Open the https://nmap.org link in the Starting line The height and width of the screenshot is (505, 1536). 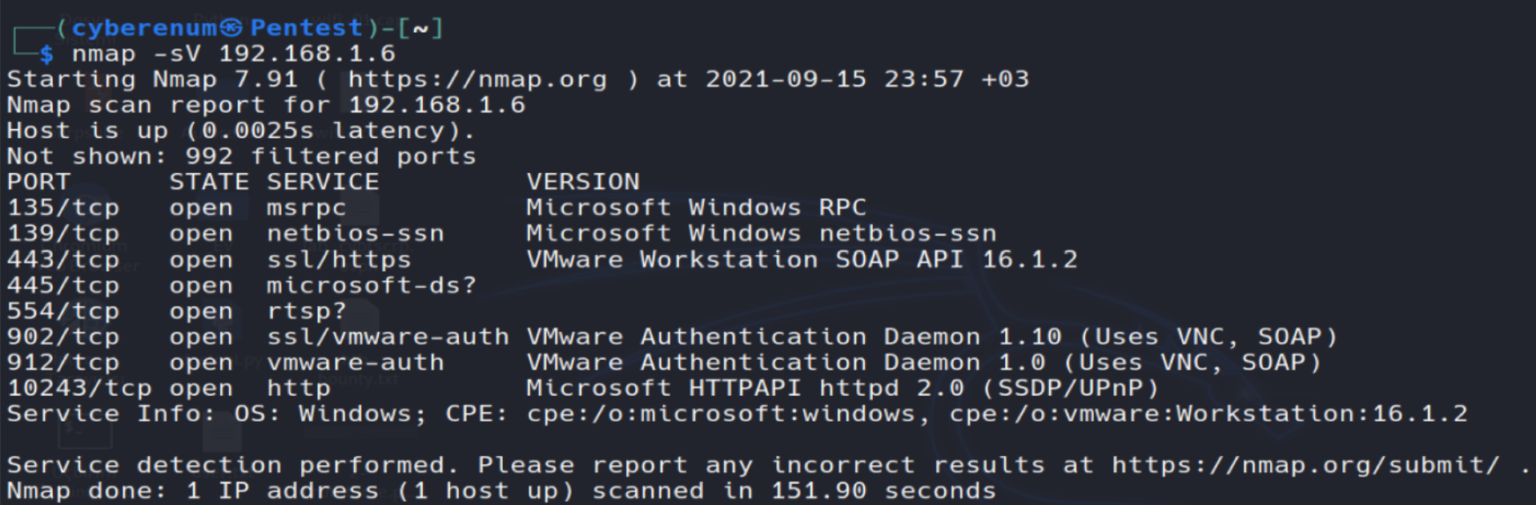click(x=477, y=79)
